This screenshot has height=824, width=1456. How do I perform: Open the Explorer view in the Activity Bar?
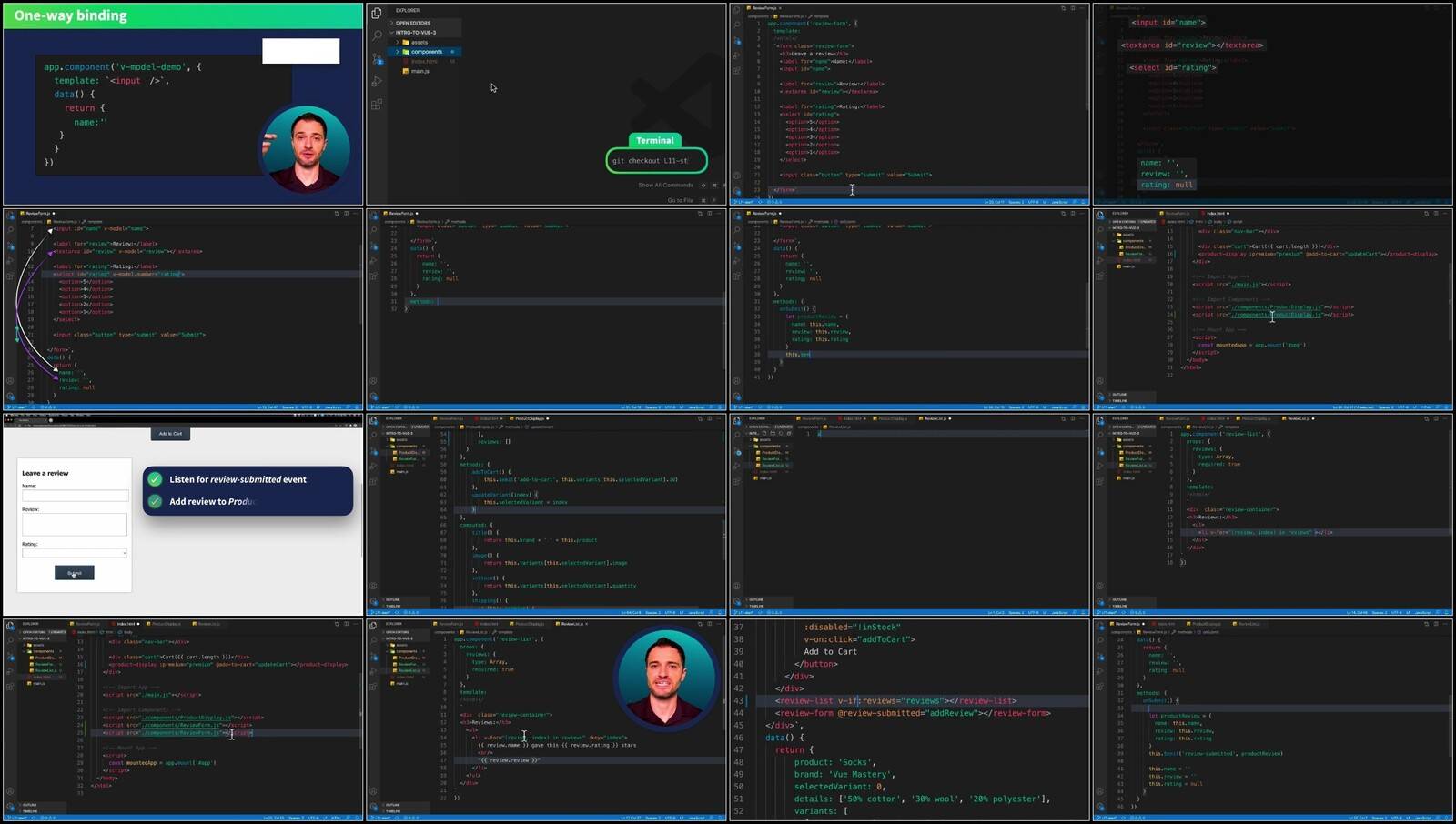[x=376, y=13]
